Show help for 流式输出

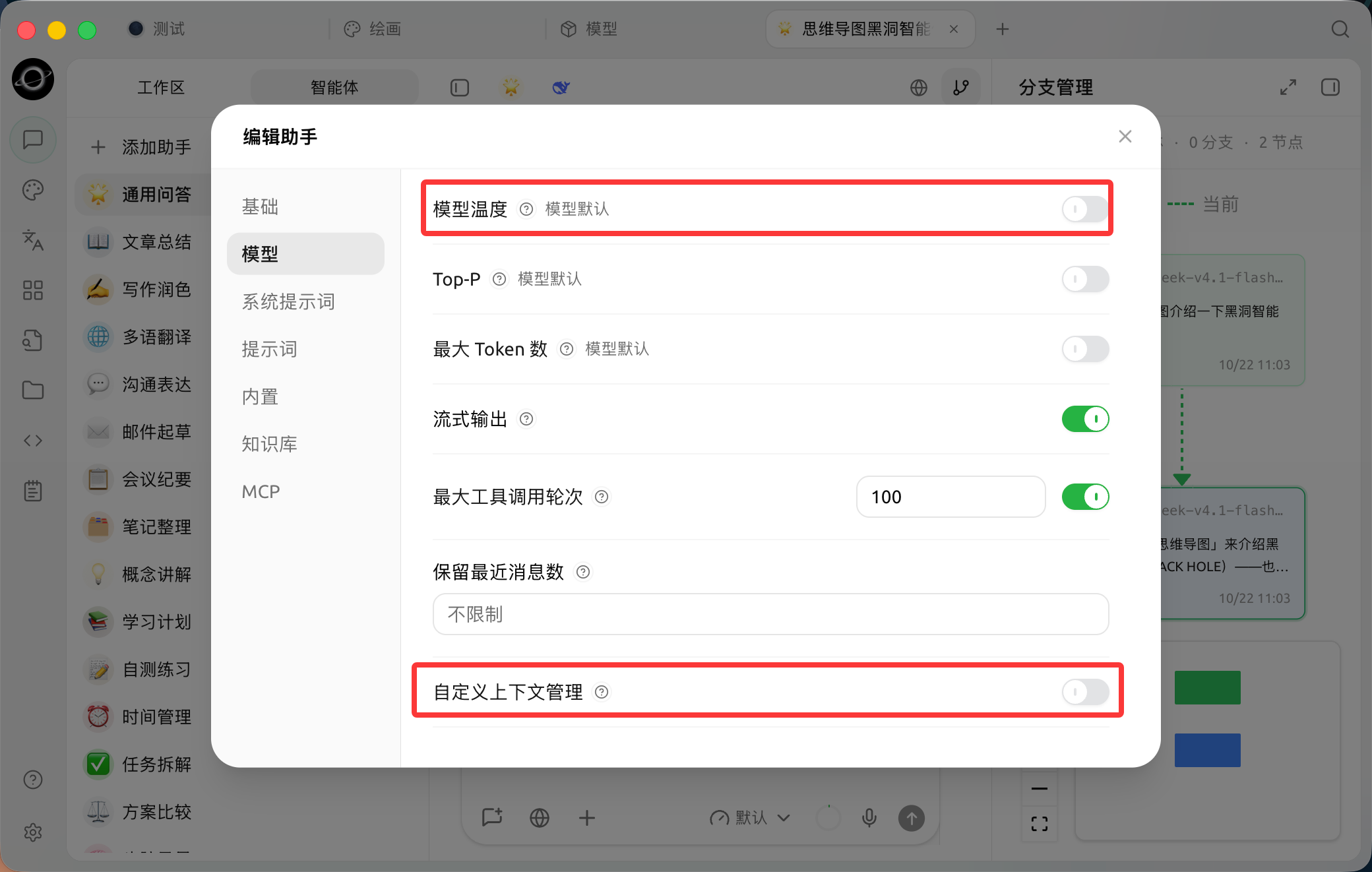tap(526, 419)
